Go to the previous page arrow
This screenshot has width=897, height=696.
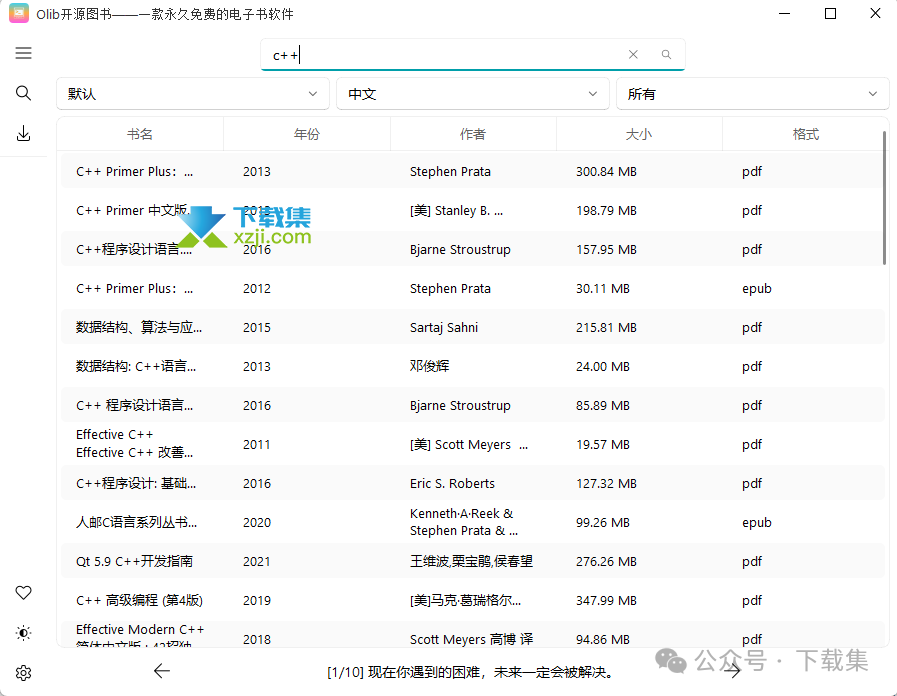click(162, 671)
